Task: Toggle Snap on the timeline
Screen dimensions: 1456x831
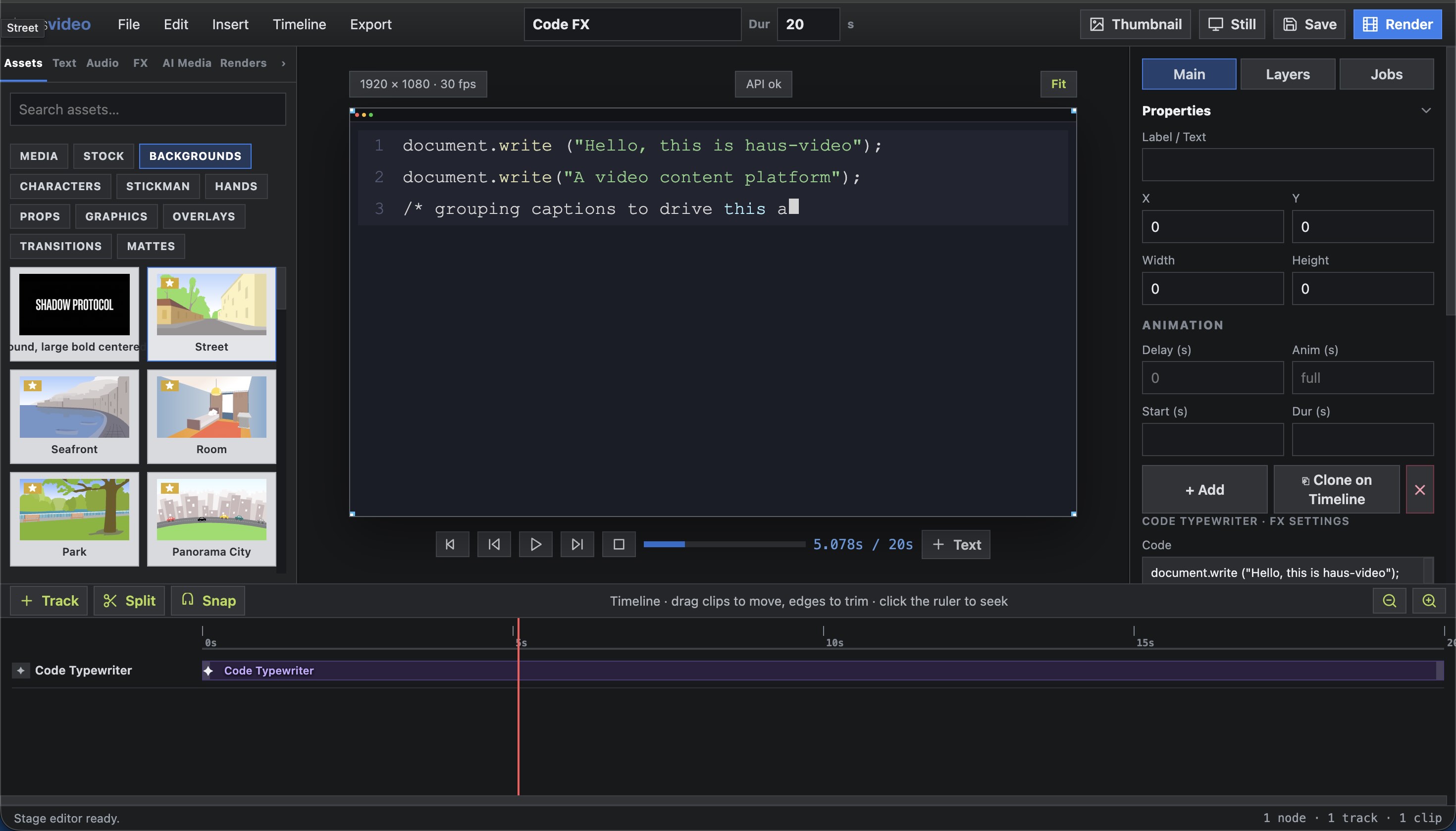Action: tap(208, 601)
